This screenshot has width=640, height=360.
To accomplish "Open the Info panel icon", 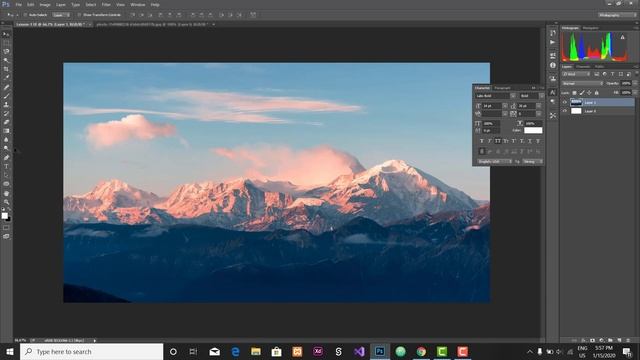I will click(x=553, y=65).
